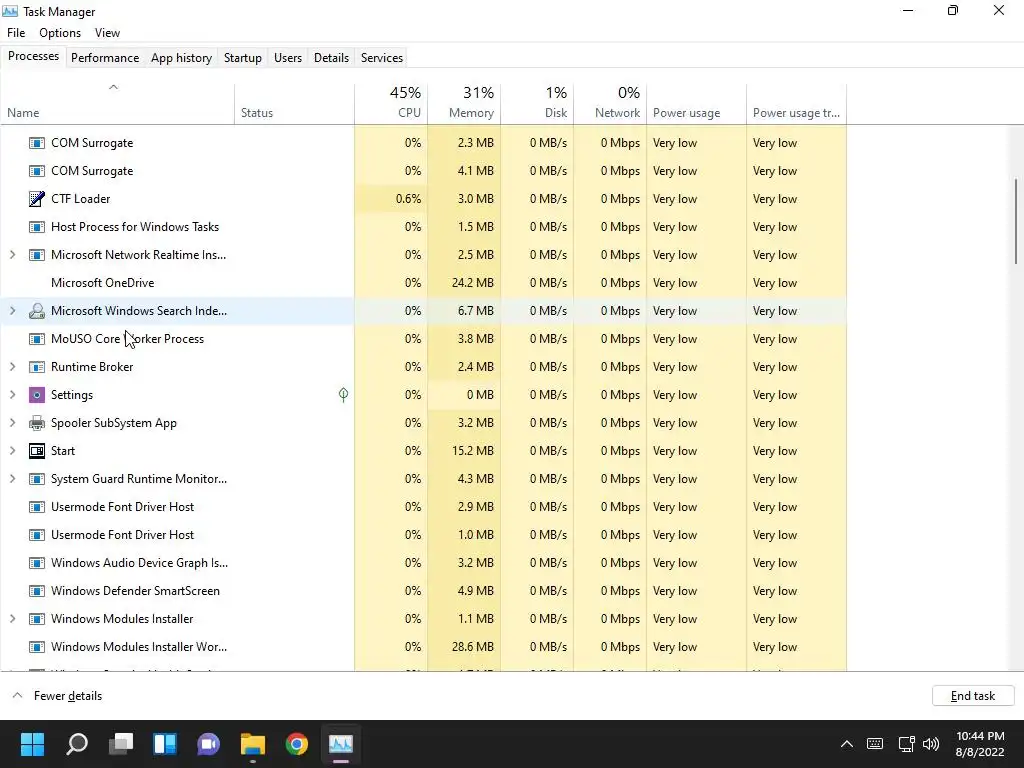Image resolution: width=1024 pixels, height=768 pixels.
Task: Switch to the Startup tab
Action: (243, 57)
